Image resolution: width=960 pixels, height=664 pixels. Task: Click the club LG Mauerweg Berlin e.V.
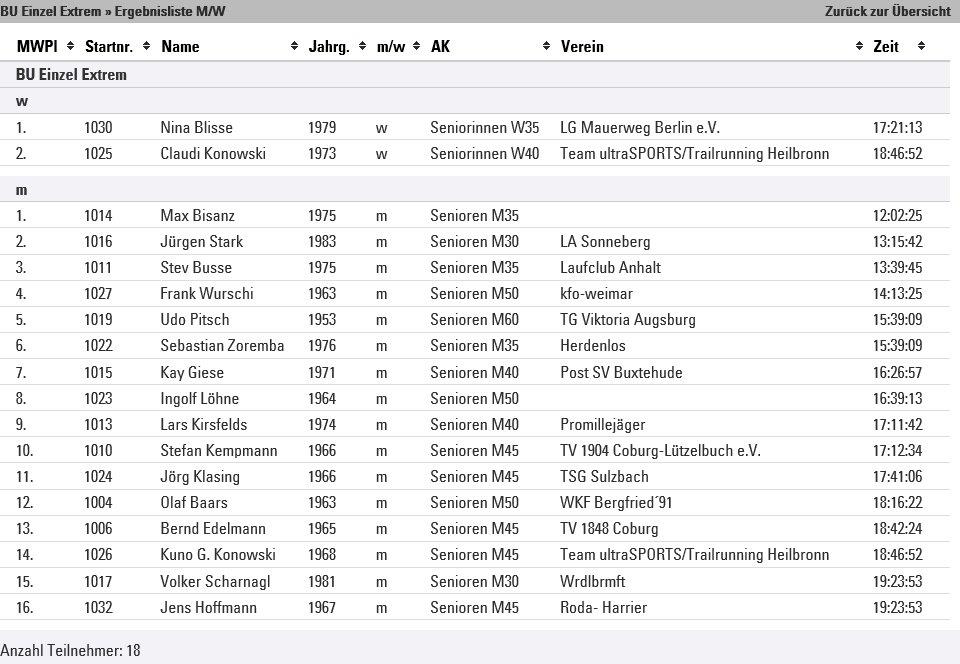pyautogui.click(x=639, y=128)
